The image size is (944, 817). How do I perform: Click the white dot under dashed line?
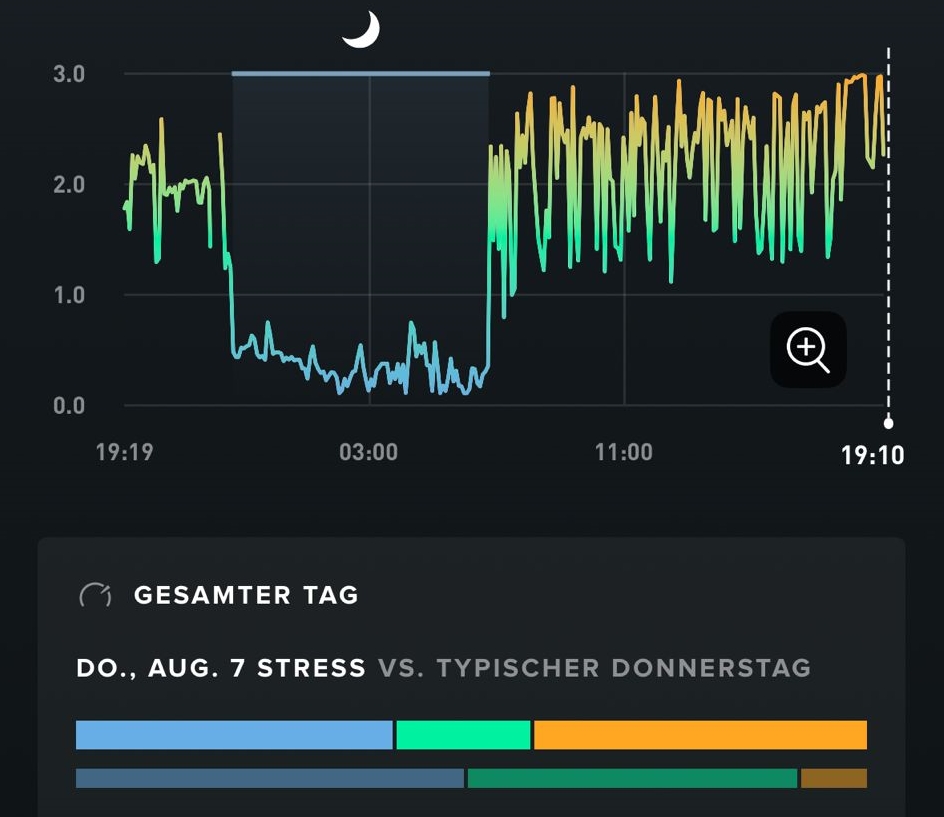click(x=888, y=423)
